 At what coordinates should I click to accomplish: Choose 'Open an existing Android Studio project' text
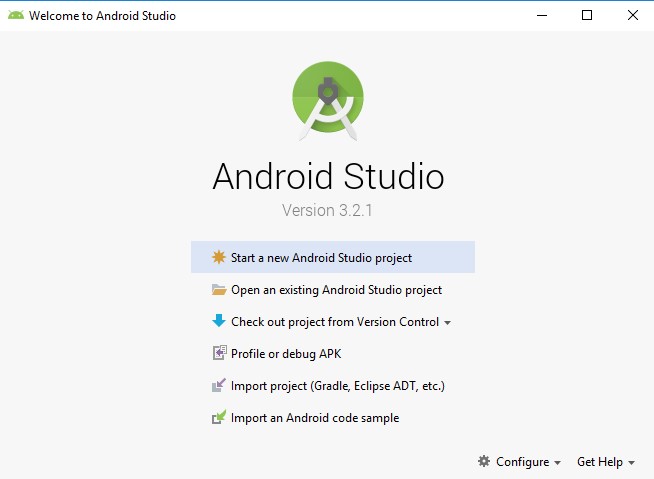(x=336, y=290)
